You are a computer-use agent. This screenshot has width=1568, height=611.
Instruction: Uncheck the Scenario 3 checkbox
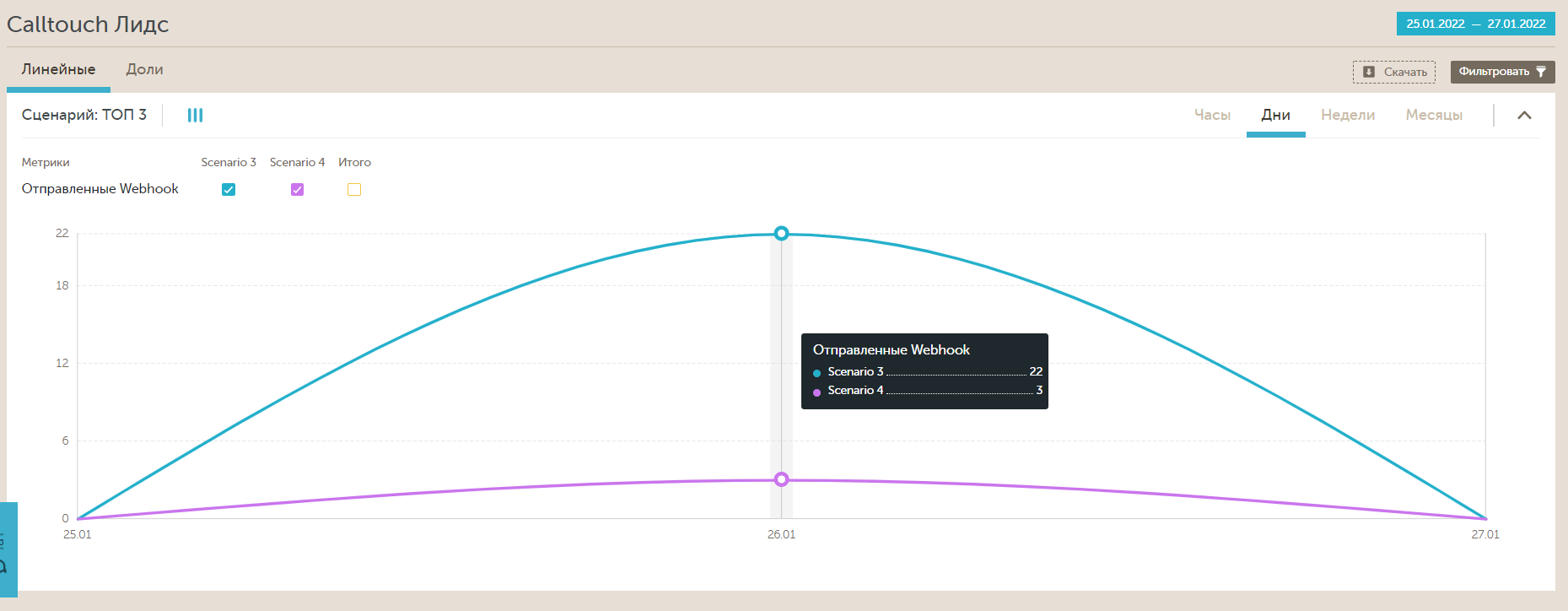click(229, 189)
